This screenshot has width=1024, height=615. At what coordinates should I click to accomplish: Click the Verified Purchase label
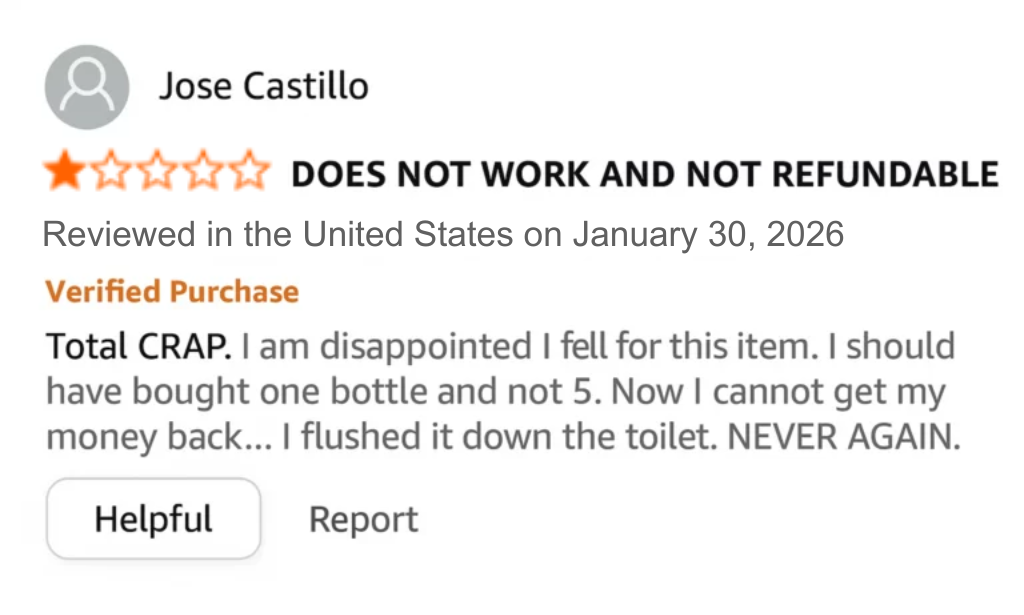(172, 292)
